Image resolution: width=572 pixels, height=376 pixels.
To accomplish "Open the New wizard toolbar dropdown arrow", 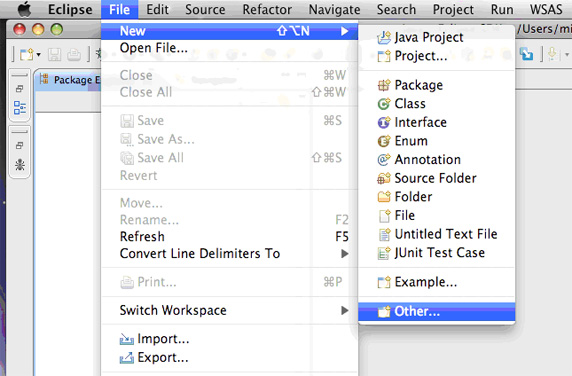I will tap(39, 55).
